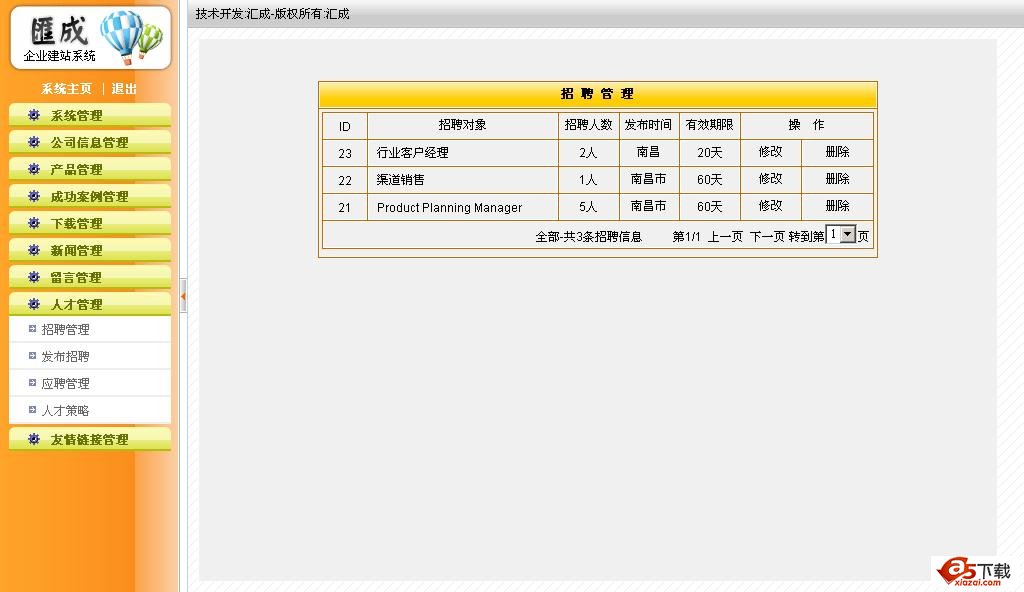Screen dimensions: 1024x592
Task: Click 修改 for 行业客户经理 row
Action: (x=770, y=152)
